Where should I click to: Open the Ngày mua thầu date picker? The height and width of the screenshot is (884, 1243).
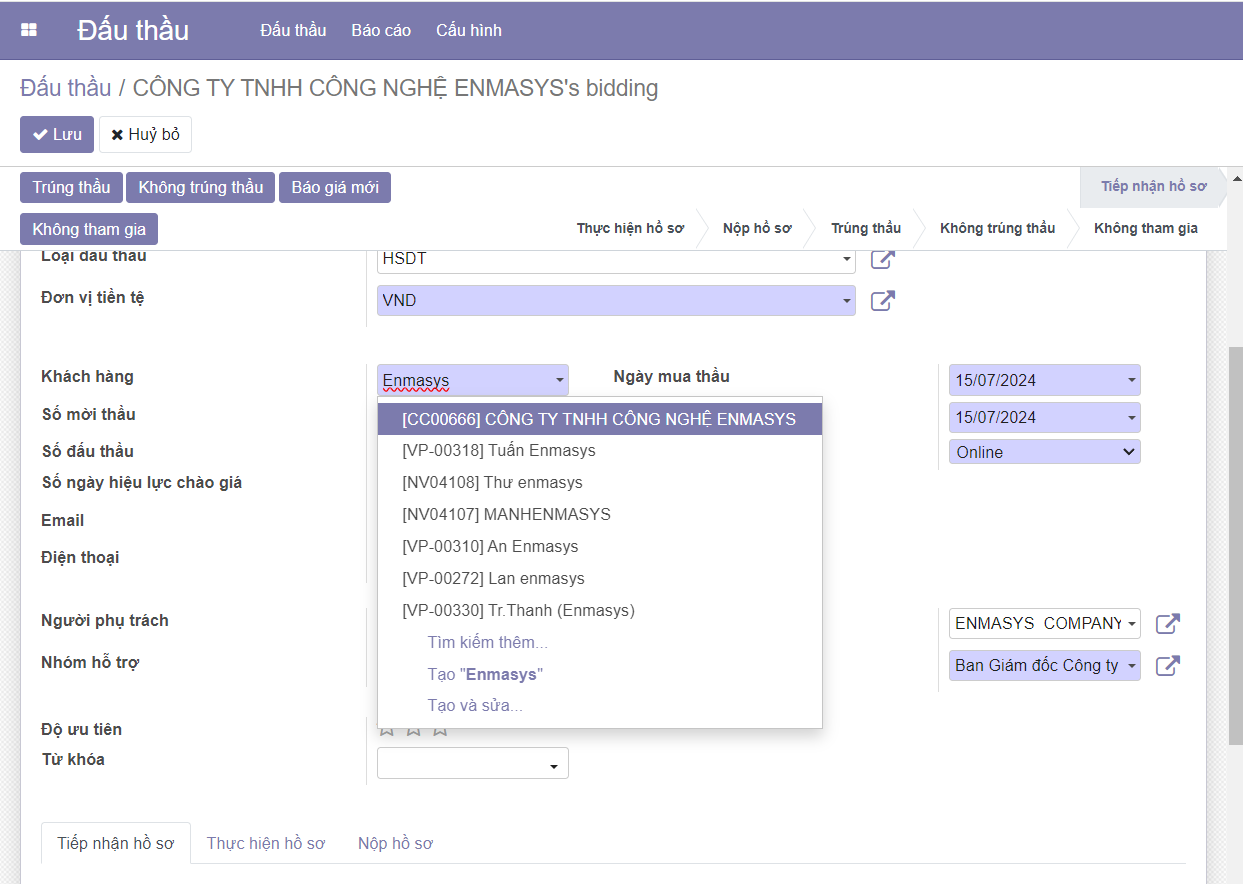tap(1044, 380)
